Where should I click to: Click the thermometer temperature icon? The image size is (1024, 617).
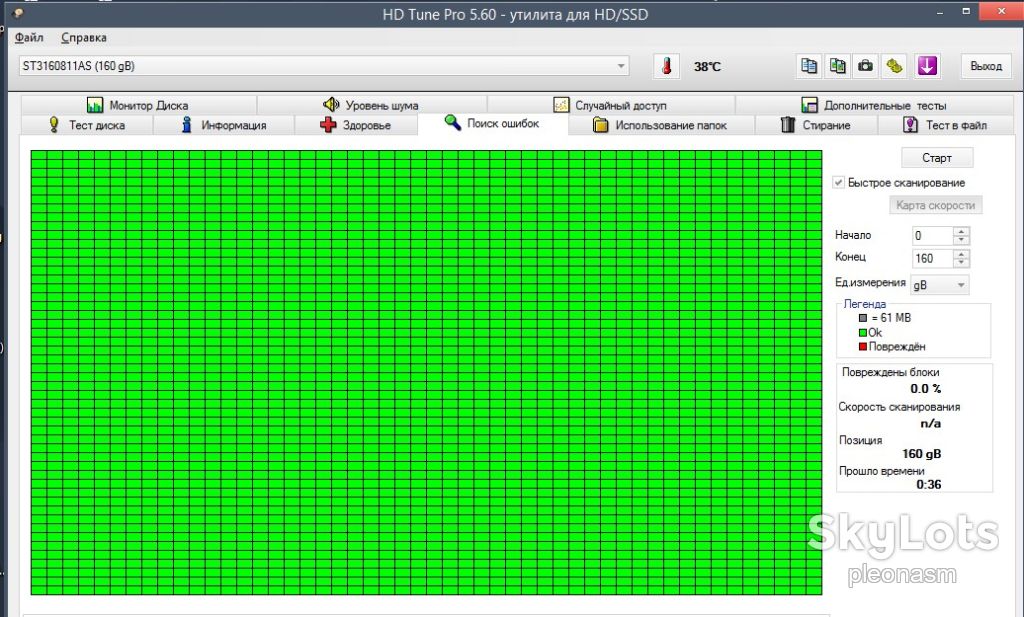666,66
